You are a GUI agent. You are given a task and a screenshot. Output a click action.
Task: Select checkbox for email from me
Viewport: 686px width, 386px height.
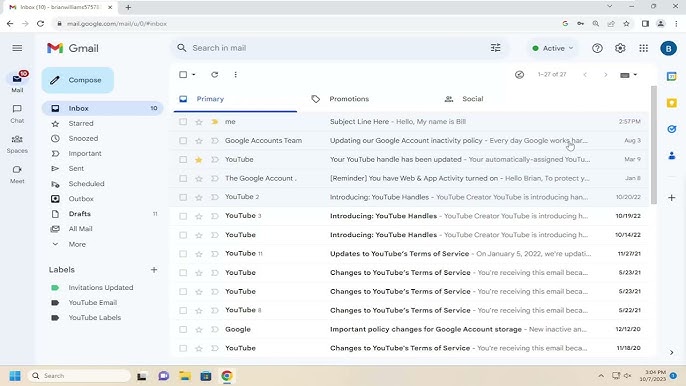183,122
